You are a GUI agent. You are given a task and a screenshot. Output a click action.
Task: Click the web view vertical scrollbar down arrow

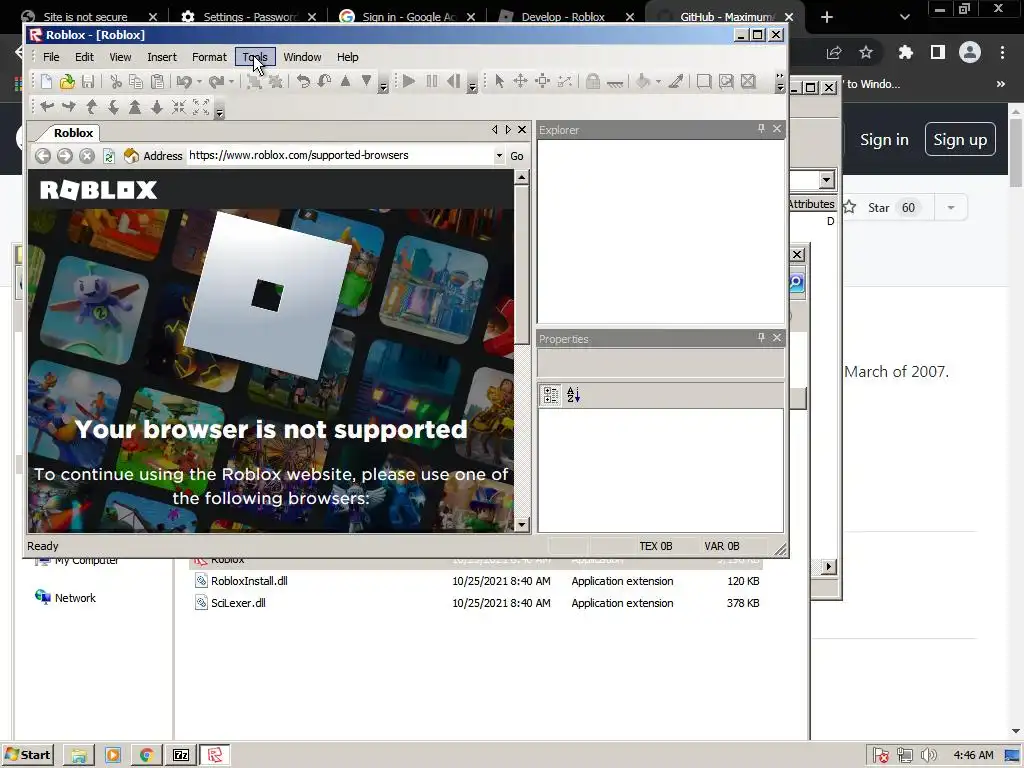pos(521,524)
